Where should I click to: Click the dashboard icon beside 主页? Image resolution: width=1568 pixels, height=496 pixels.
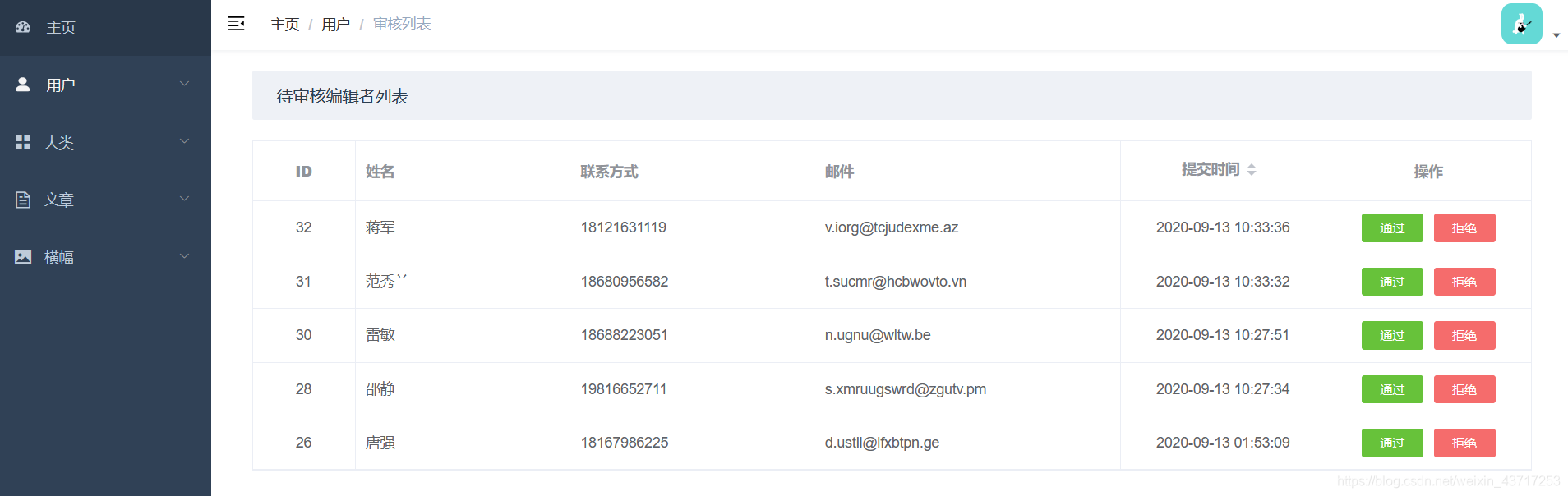coord(23,27)
